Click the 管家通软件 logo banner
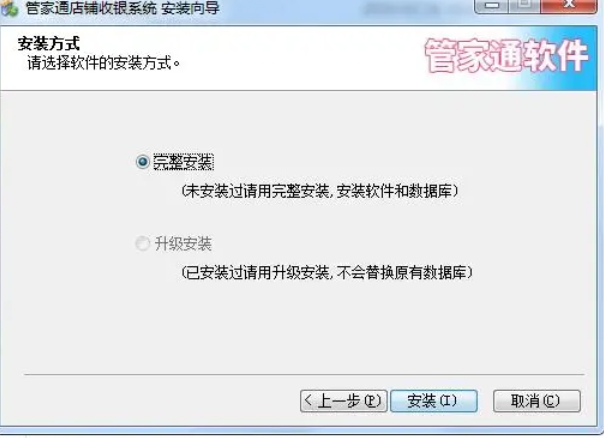The width and height of the screenshot is (604, 438). [x=507, y=56]
